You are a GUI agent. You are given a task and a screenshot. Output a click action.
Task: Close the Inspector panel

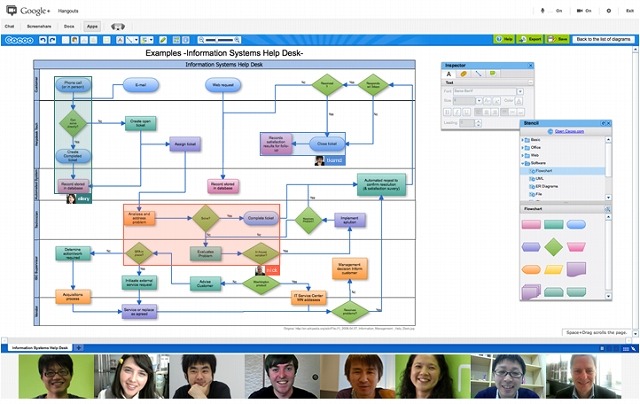click(530, 65)
